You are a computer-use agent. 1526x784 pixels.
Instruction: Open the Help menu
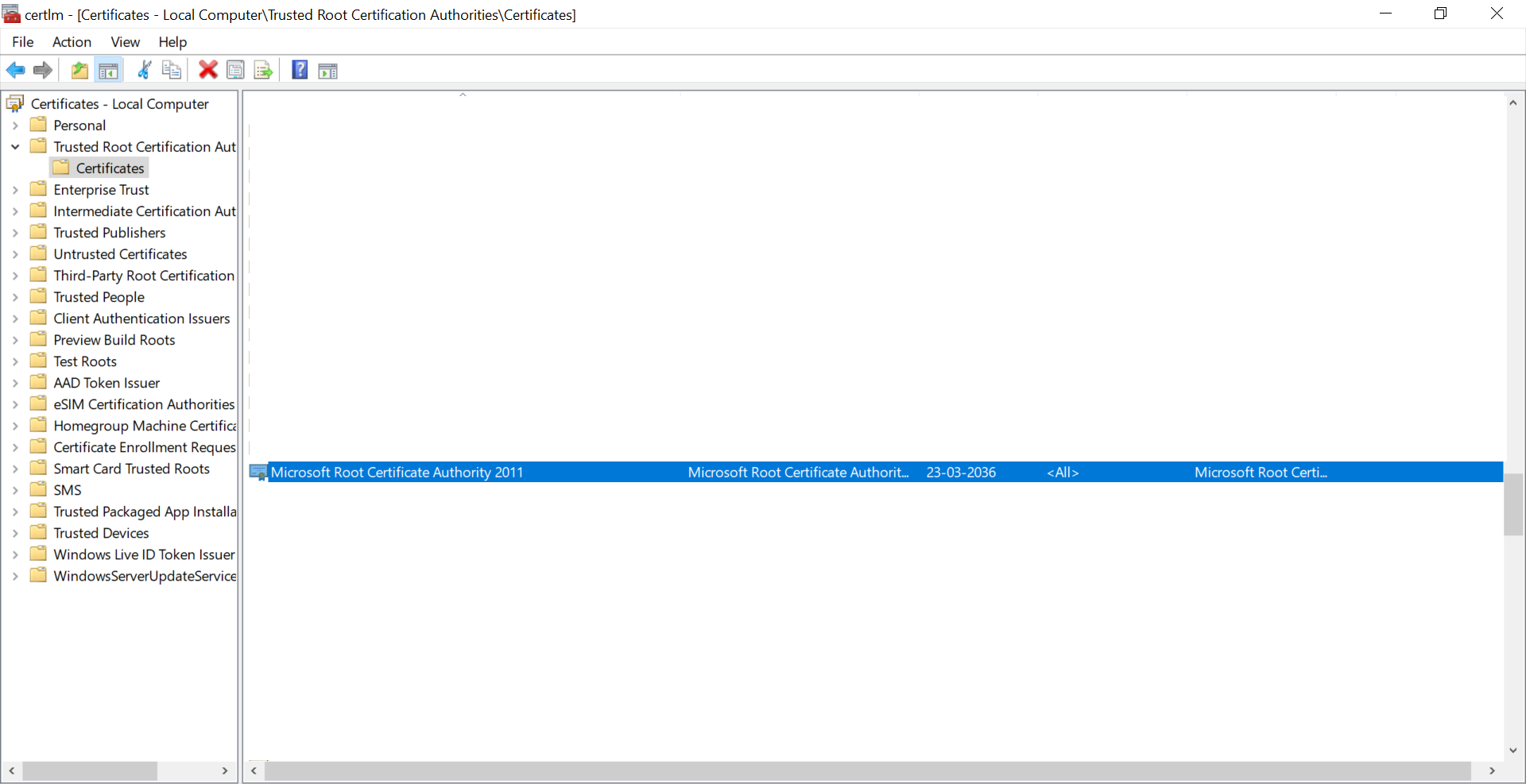tap(172, 42)
